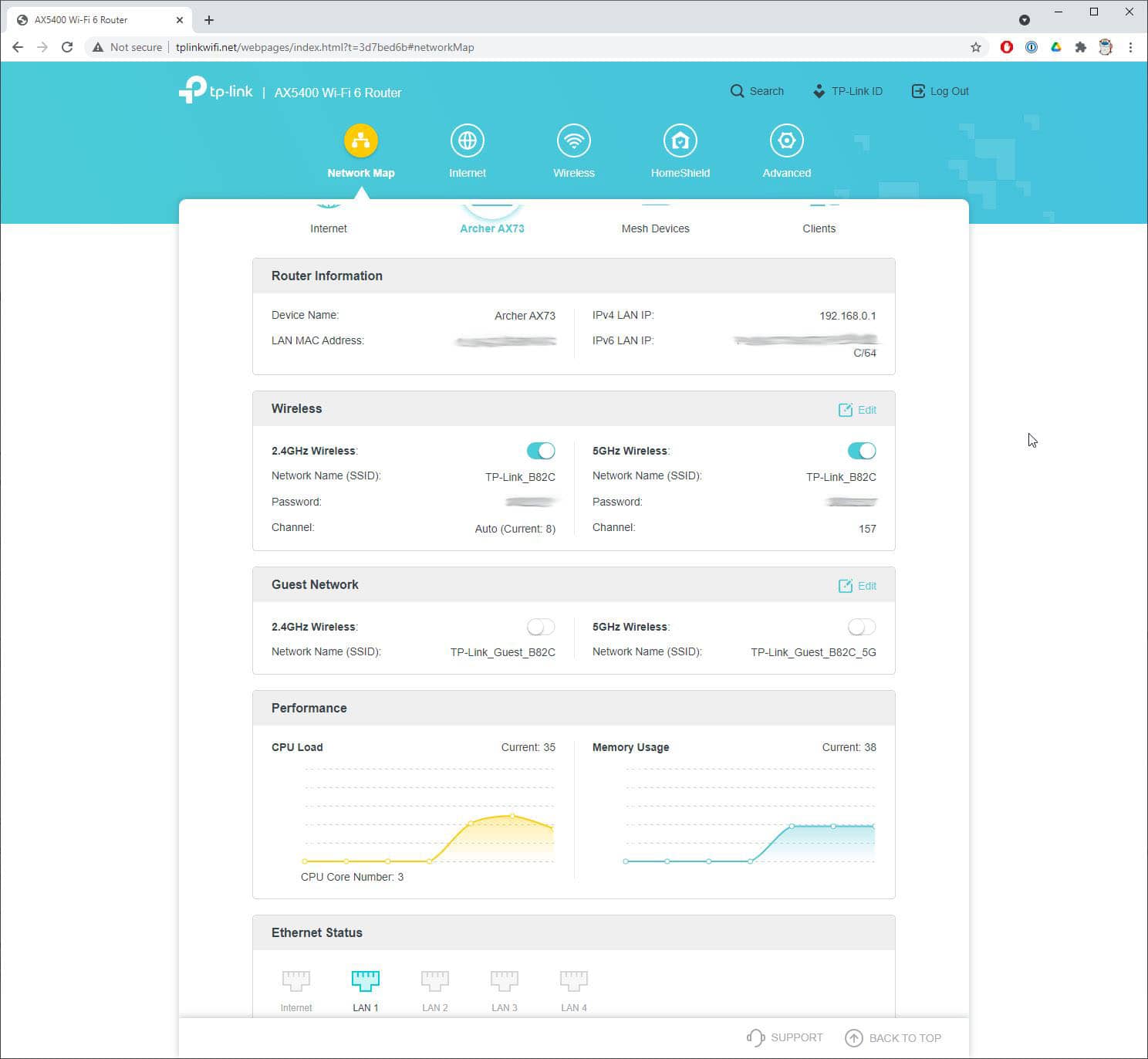Click the Internet Ethernet port icon
Image resolution: width=1148 pixels, height=1059 pixels.
[296, 980]
